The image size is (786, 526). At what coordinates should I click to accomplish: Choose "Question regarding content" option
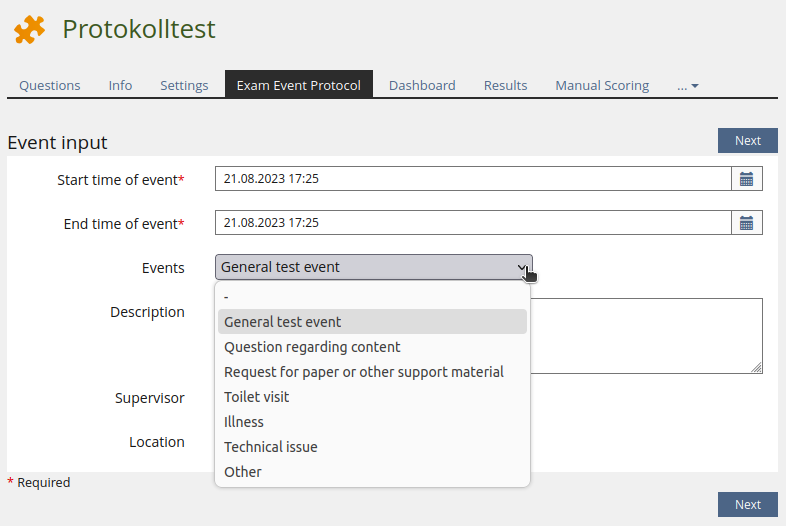(x=312, y=347)
